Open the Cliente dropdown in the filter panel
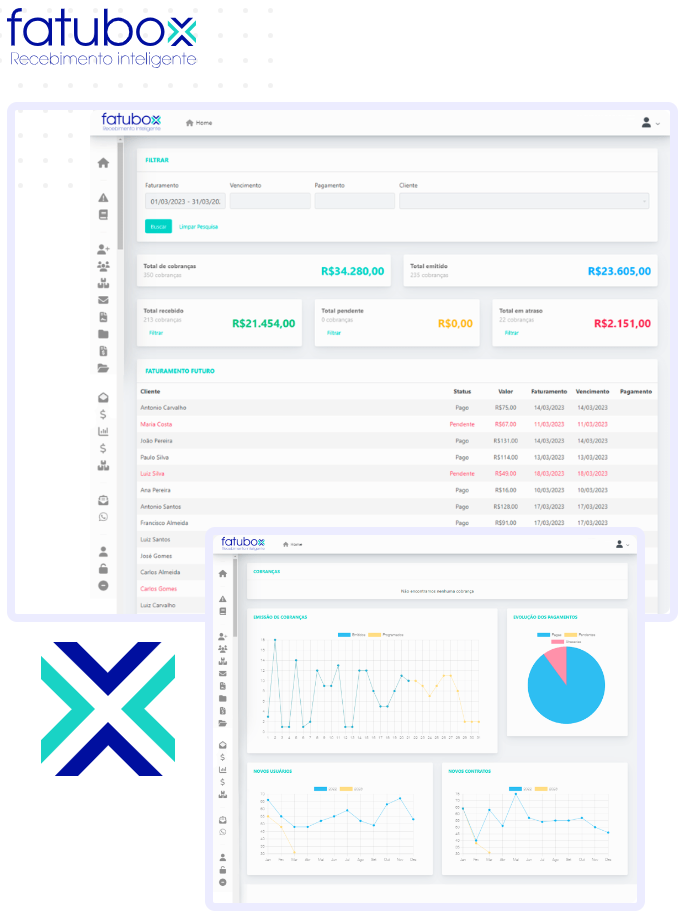 point(524,201)
